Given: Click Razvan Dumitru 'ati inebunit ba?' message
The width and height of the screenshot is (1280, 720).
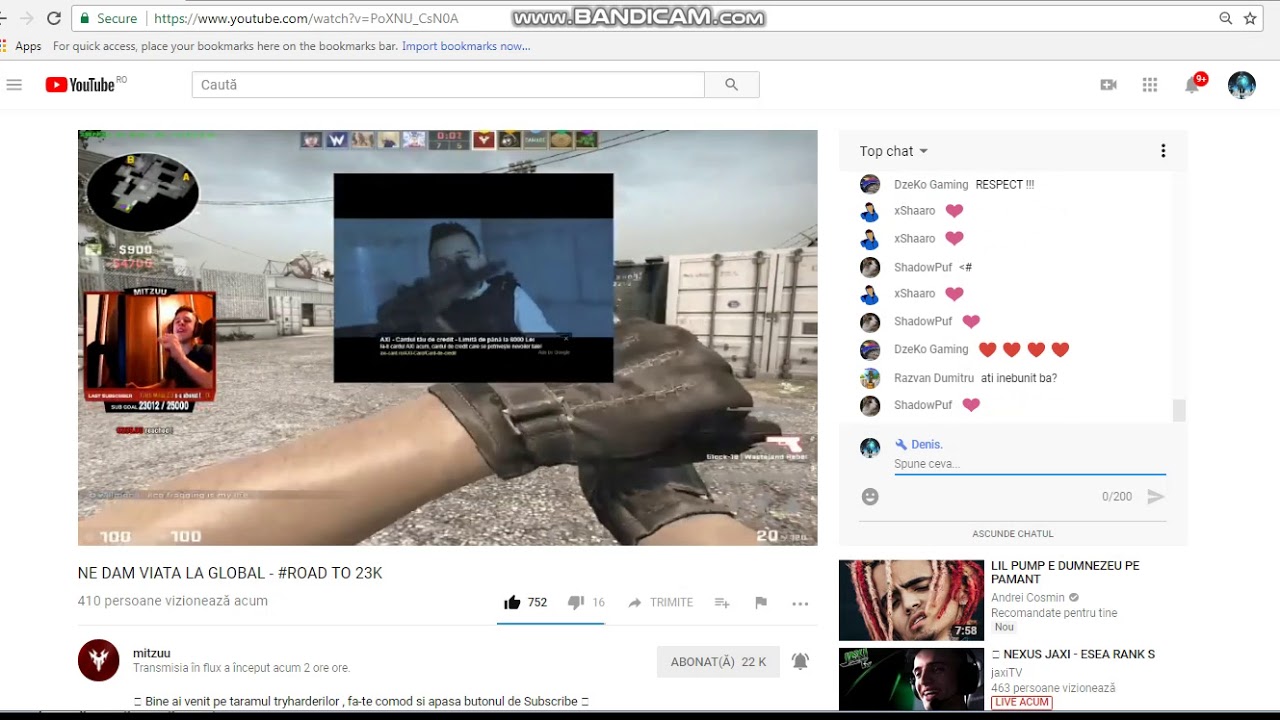Looking at the screenshot, I should (x=1019, y=378).
